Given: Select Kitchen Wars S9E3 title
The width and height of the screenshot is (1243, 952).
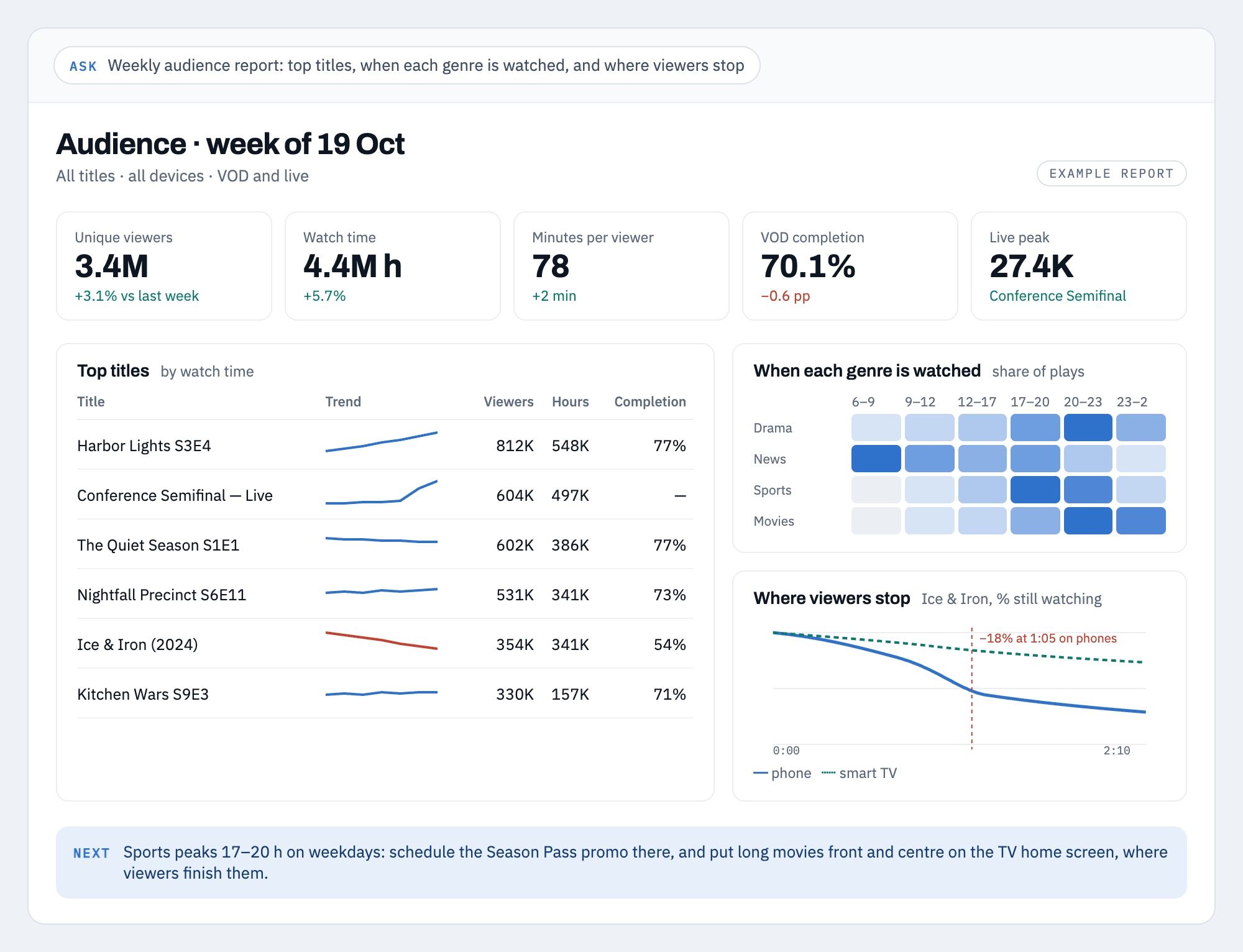Looking at the screenshot, I should [x=143, y=694].
